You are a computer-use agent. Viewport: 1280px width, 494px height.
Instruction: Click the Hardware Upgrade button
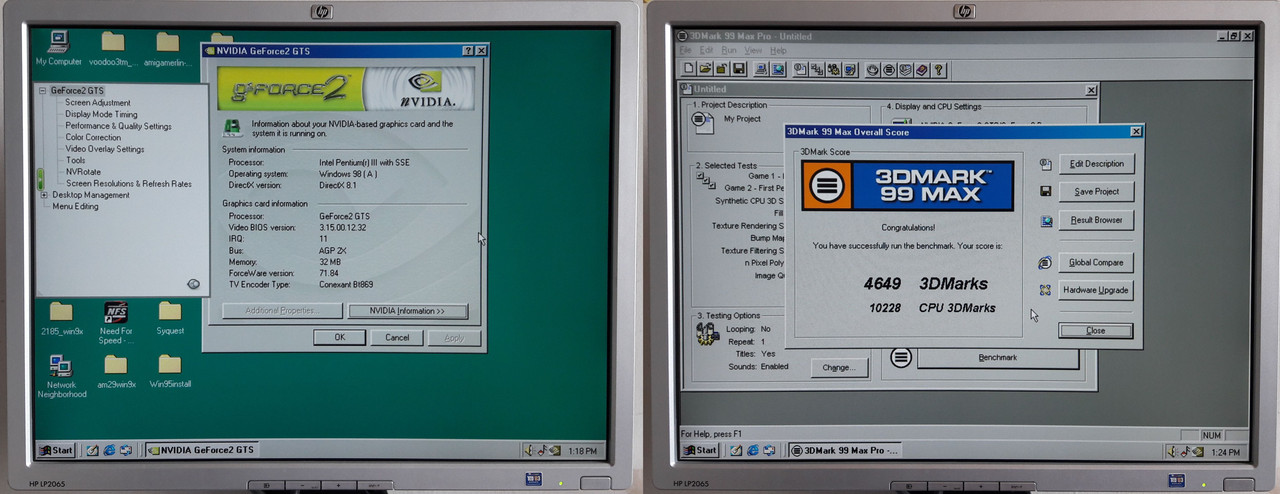(1096, 290)
